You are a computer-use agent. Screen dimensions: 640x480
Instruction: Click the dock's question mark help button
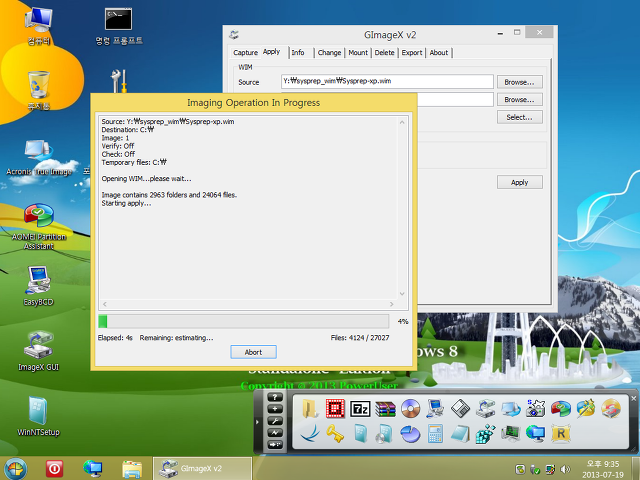pyautogui.click(x=275, y=397)
